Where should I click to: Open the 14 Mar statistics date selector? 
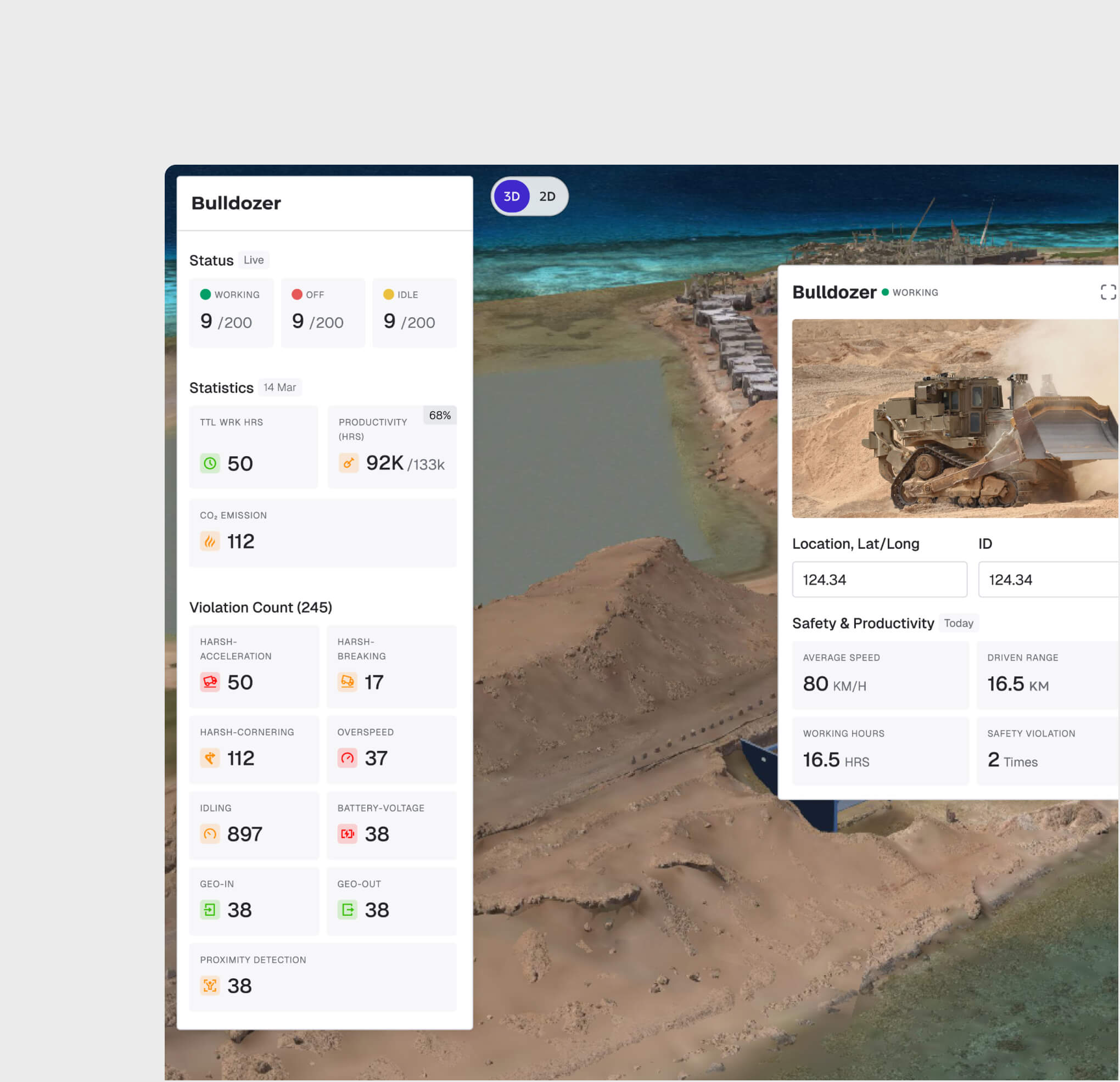tap(280, 388)
